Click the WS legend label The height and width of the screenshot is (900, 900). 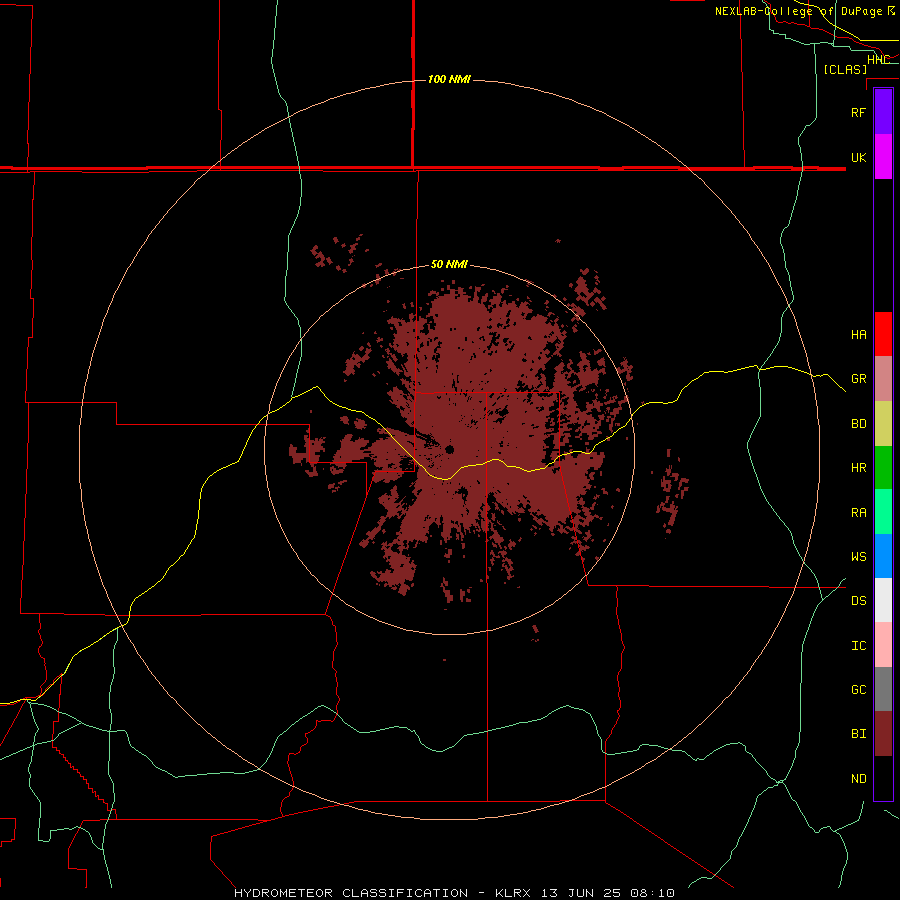(858, 556)
